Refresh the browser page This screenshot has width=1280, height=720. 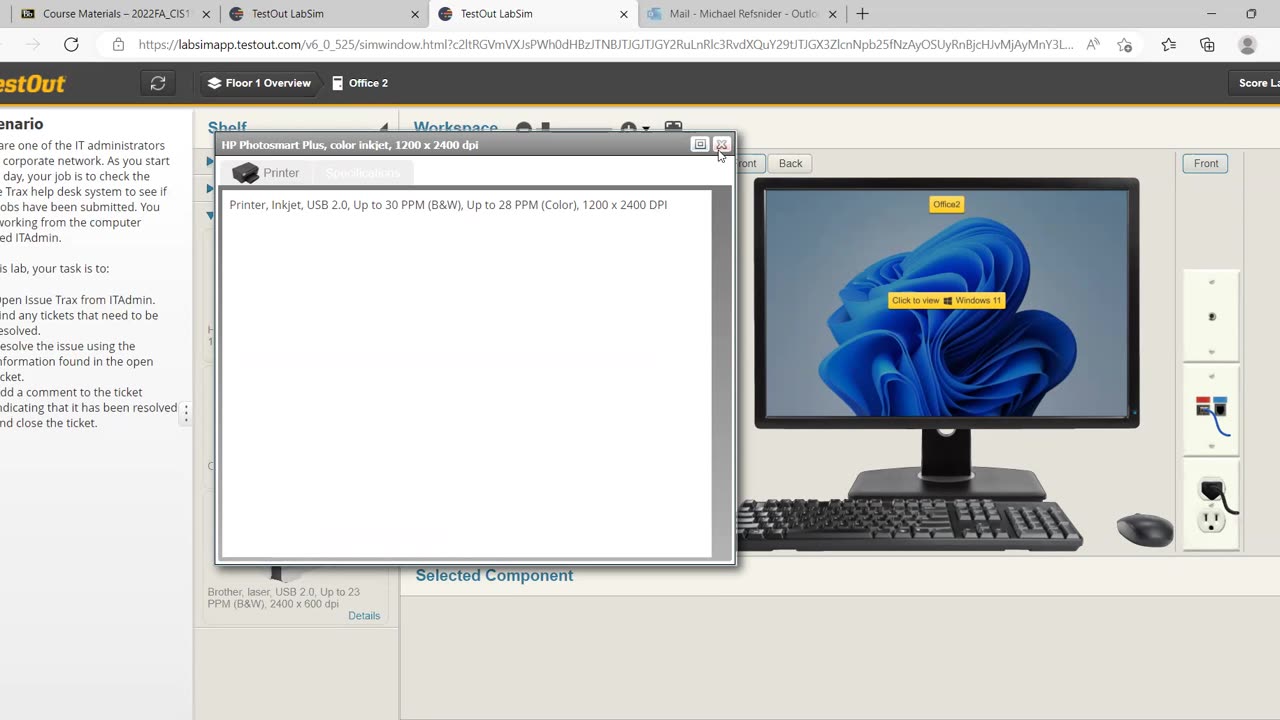pyautogui.click(x=71, y=44)
